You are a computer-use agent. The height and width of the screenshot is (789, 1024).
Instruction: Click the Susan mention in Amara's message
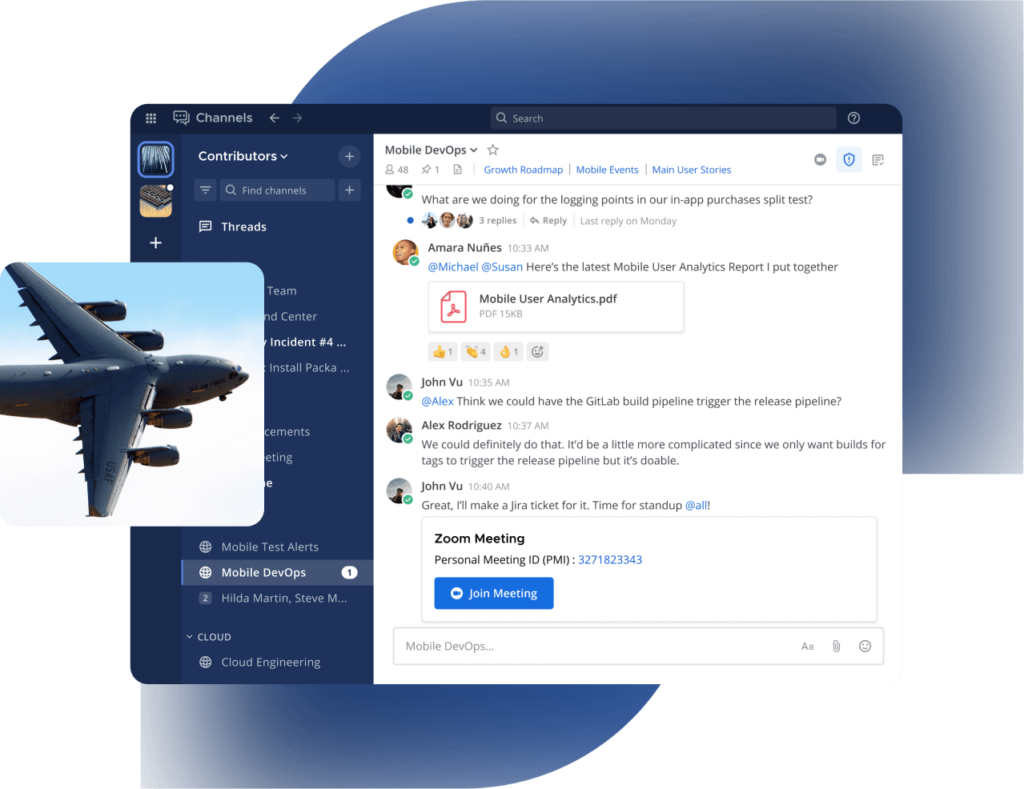[x=500, y=267]
